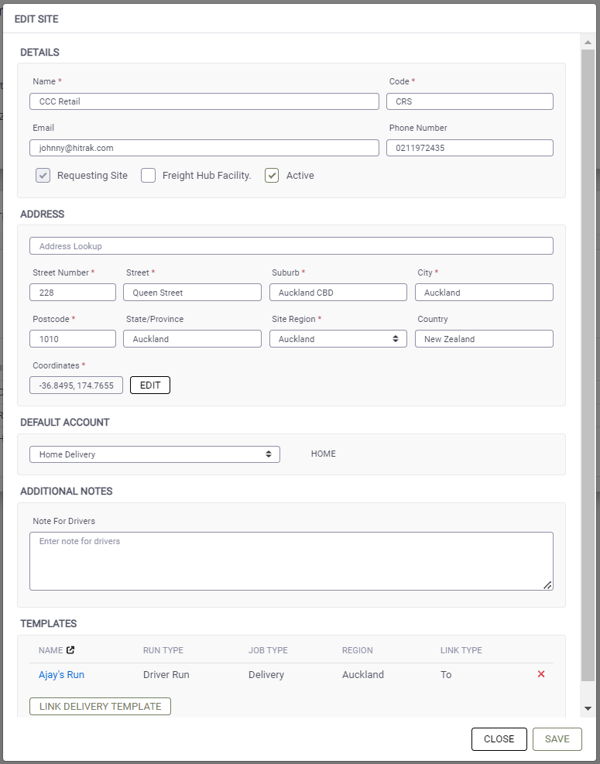Screen dimensions: 600x764
Task: Click LINK DELIVERY TEMPLATE button
Action: point(100,707)
